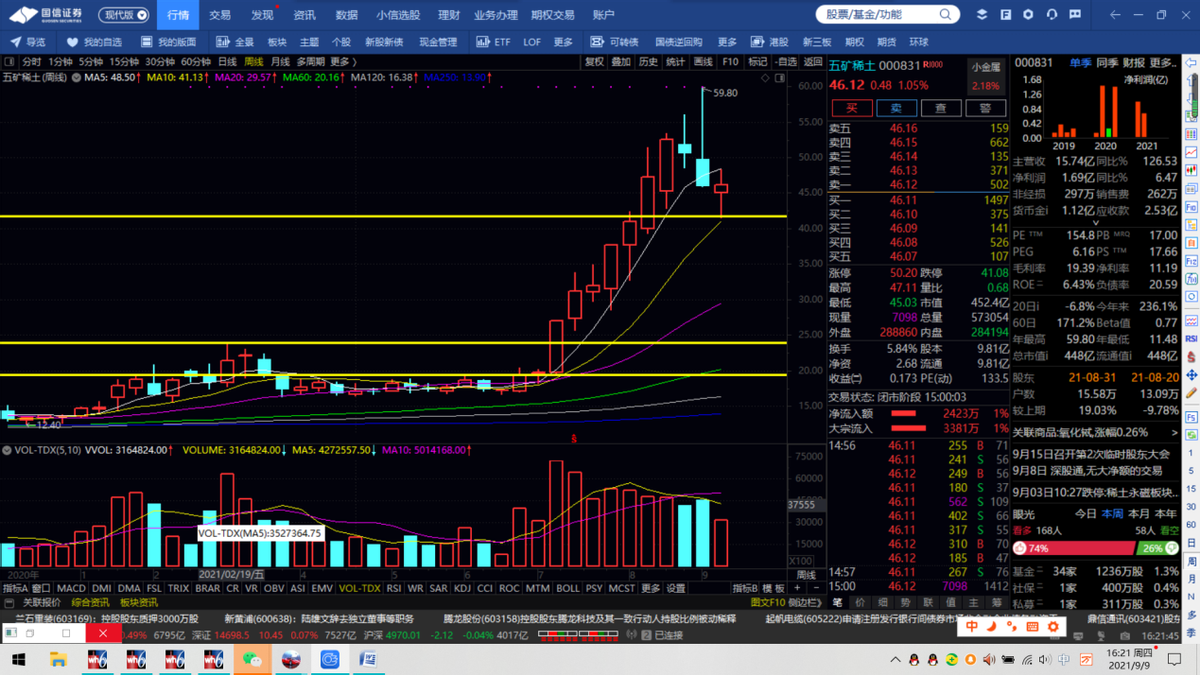Click the 警 alert button
1200x675 pixels.
coord(986,108)
